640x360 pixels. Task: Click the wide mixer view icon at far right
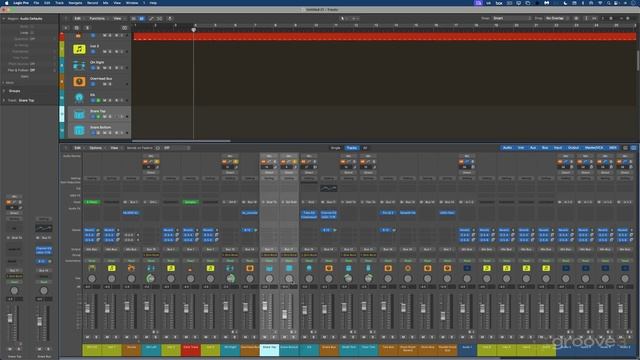tap(633, 148)
